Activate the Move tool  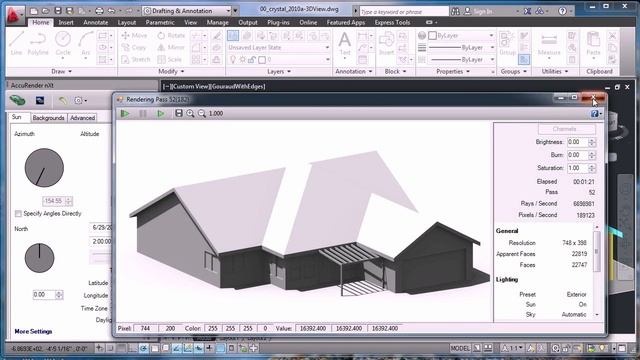click(134, 36)
